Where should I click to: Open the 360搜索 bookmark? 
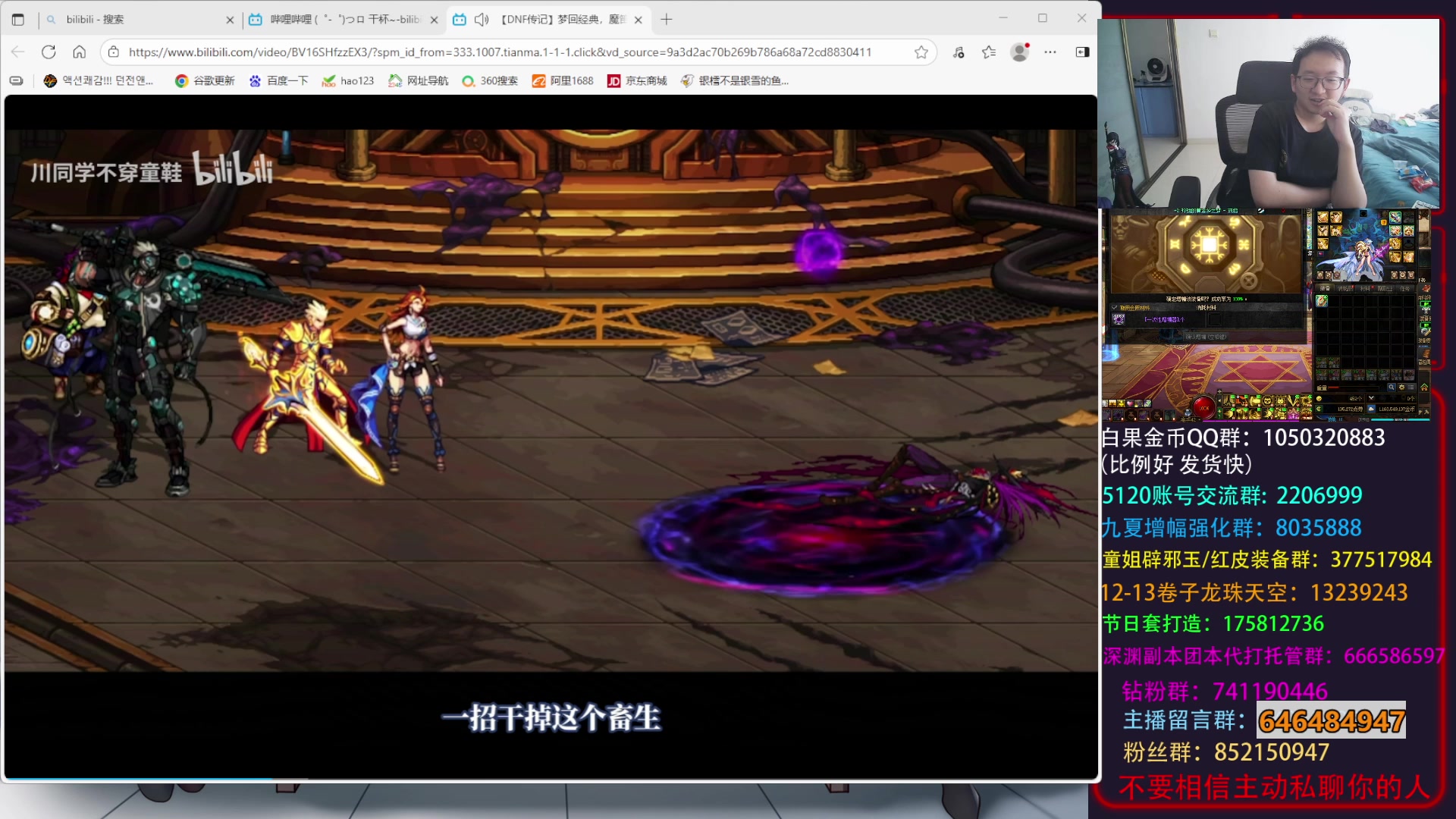[490, 80]
